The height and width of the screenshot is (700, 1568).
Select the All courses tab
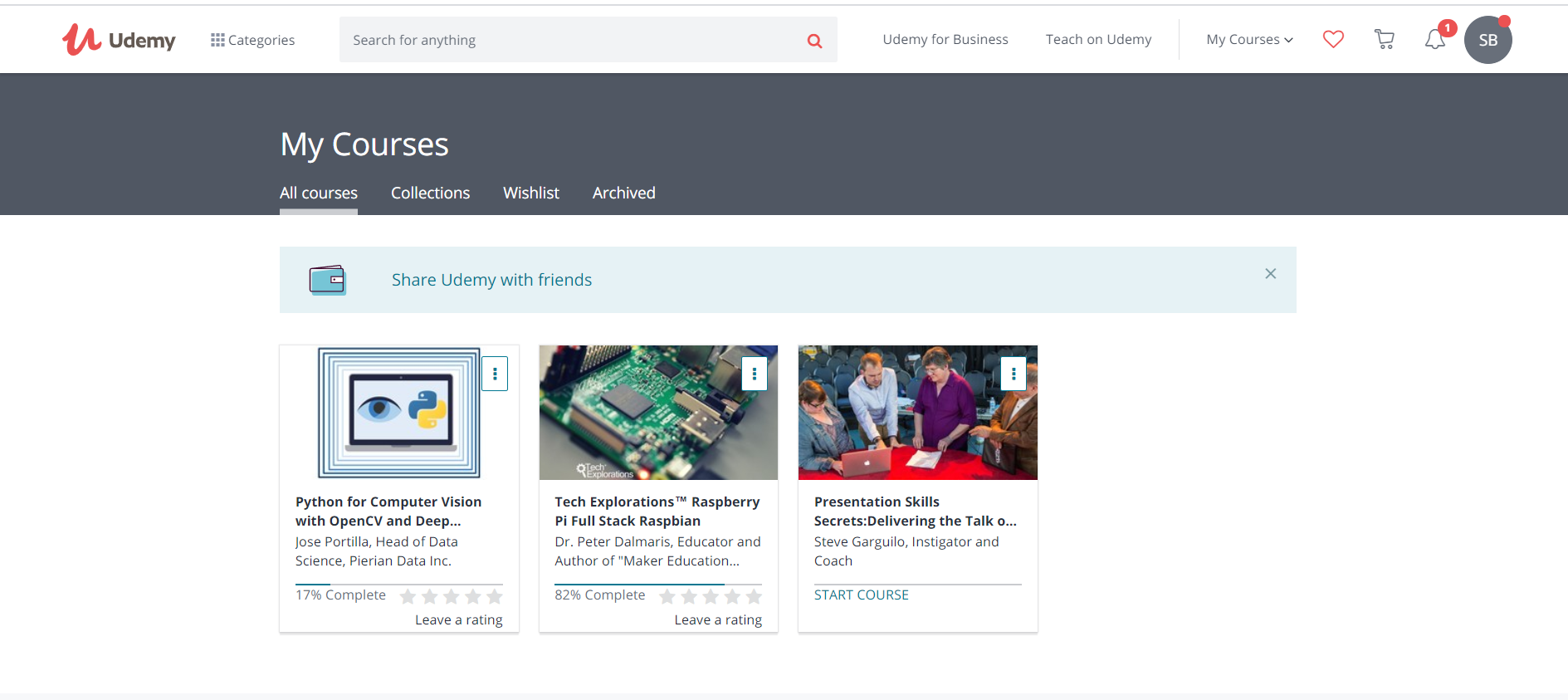(x=319, y=193)
